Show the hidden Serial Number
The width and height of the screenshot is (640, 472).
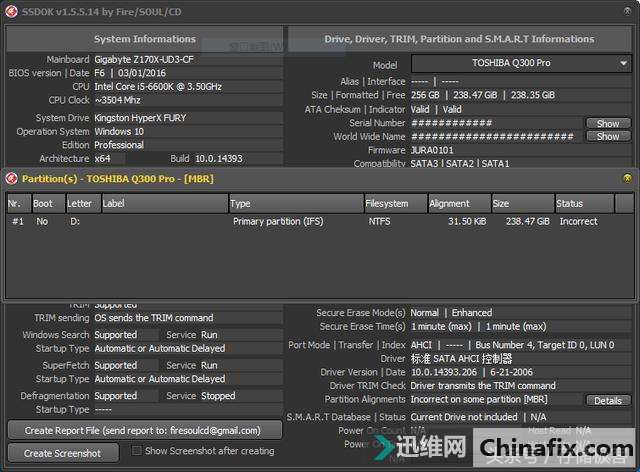(608, 123)
